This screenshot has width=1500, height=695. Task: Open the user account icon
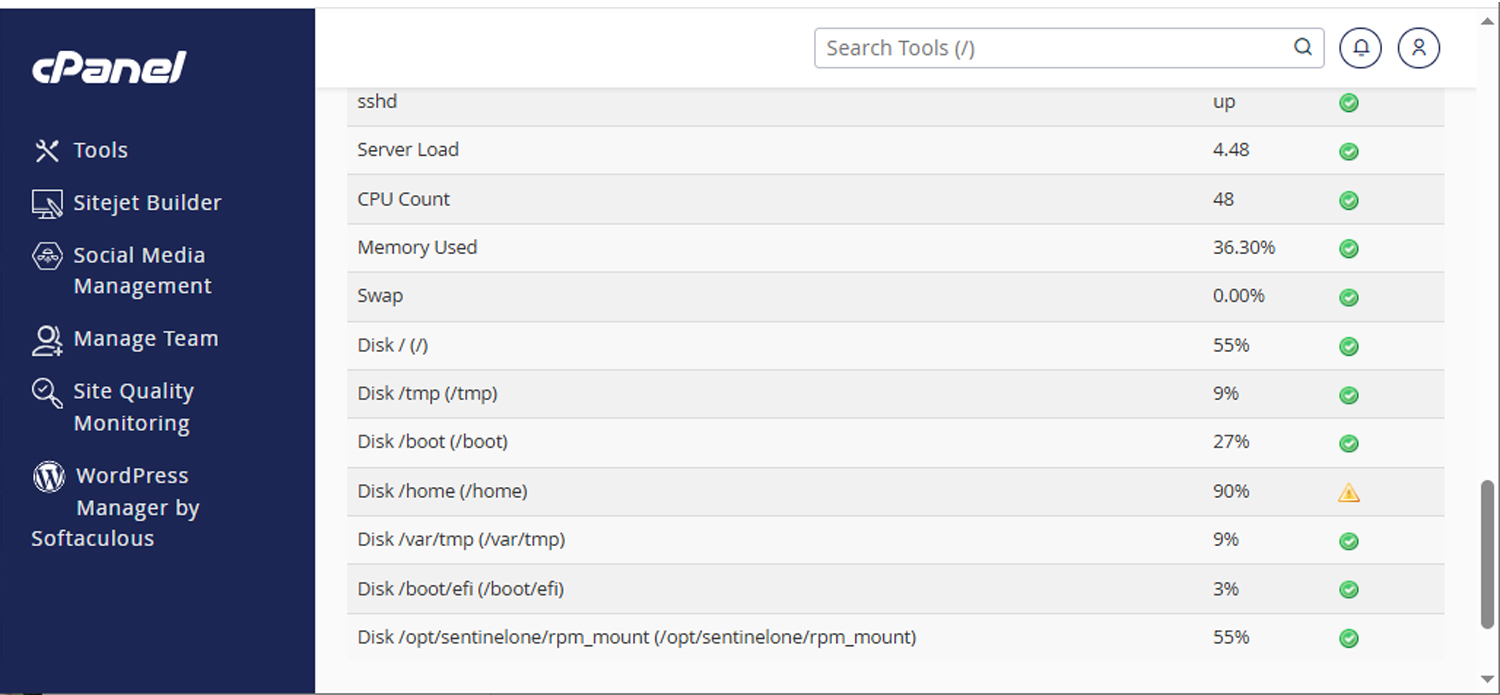[x=1418, y=48]
